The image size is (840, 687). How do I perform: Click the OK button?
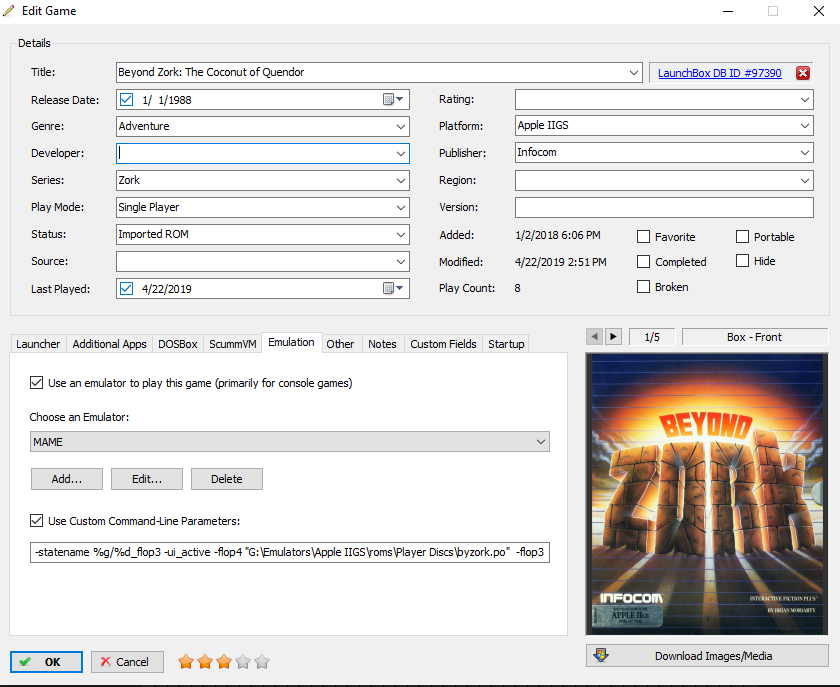(x=47, y=662)
